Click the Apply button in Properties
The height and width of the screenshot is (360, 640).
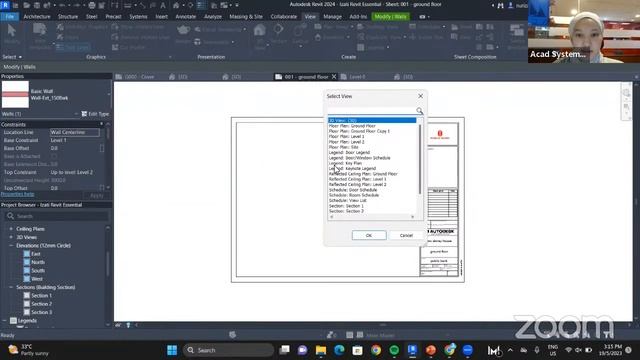97,196
